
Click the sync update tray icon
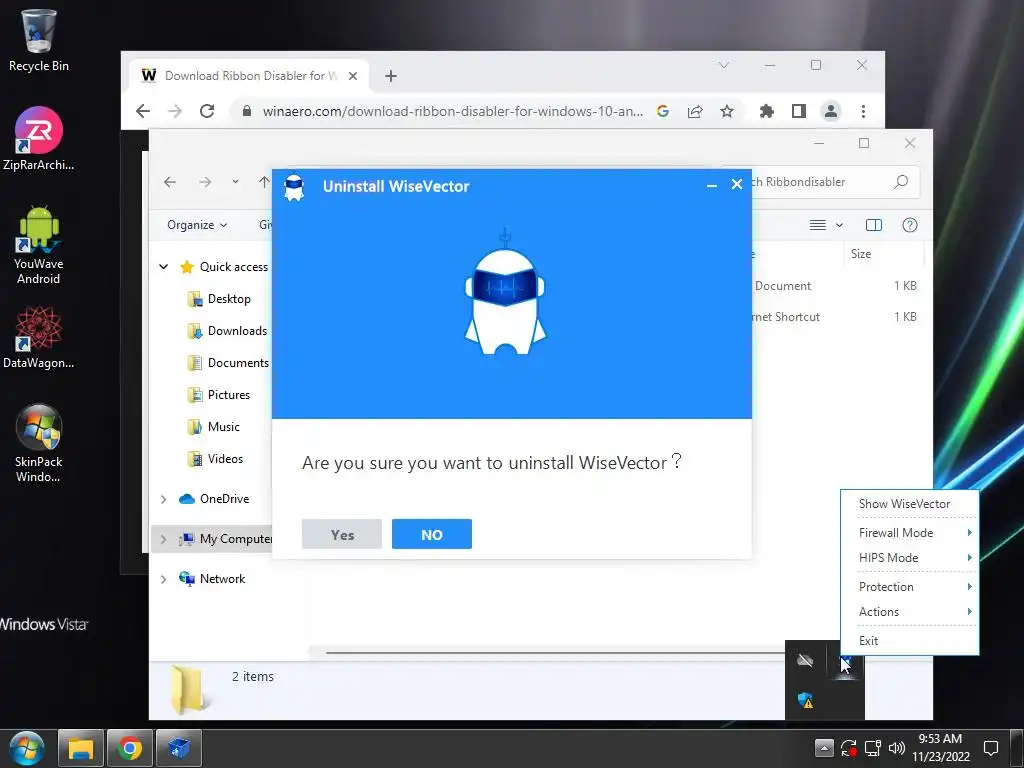click(849, 748)
